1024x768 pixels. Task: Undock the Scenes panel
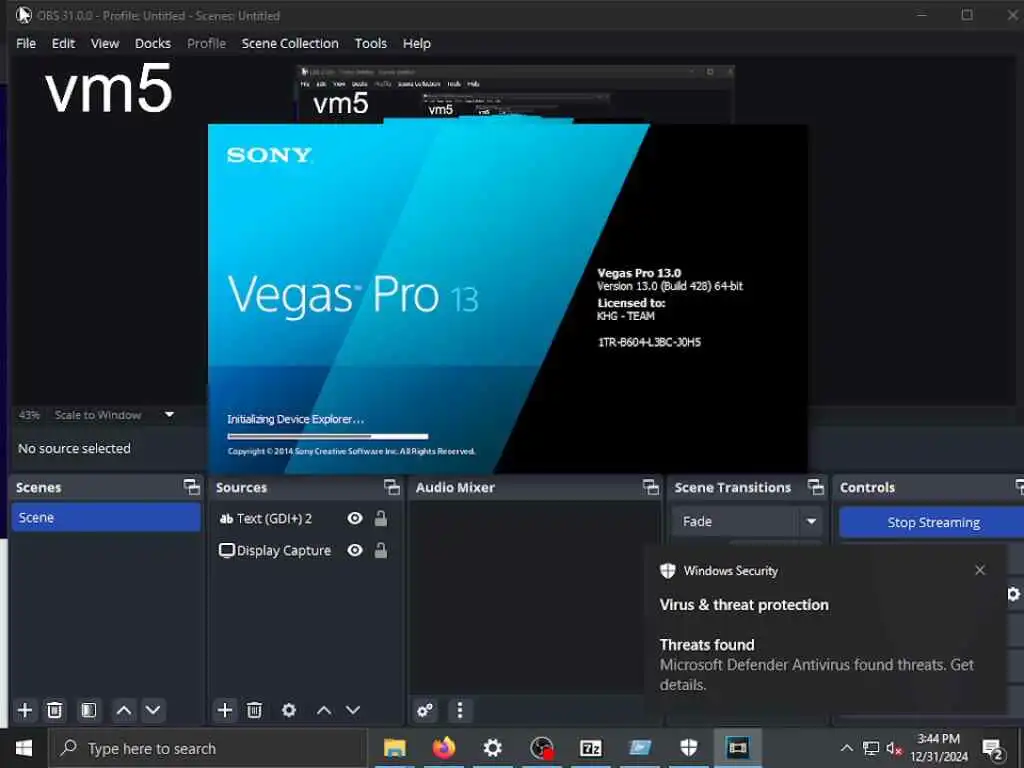191,487
